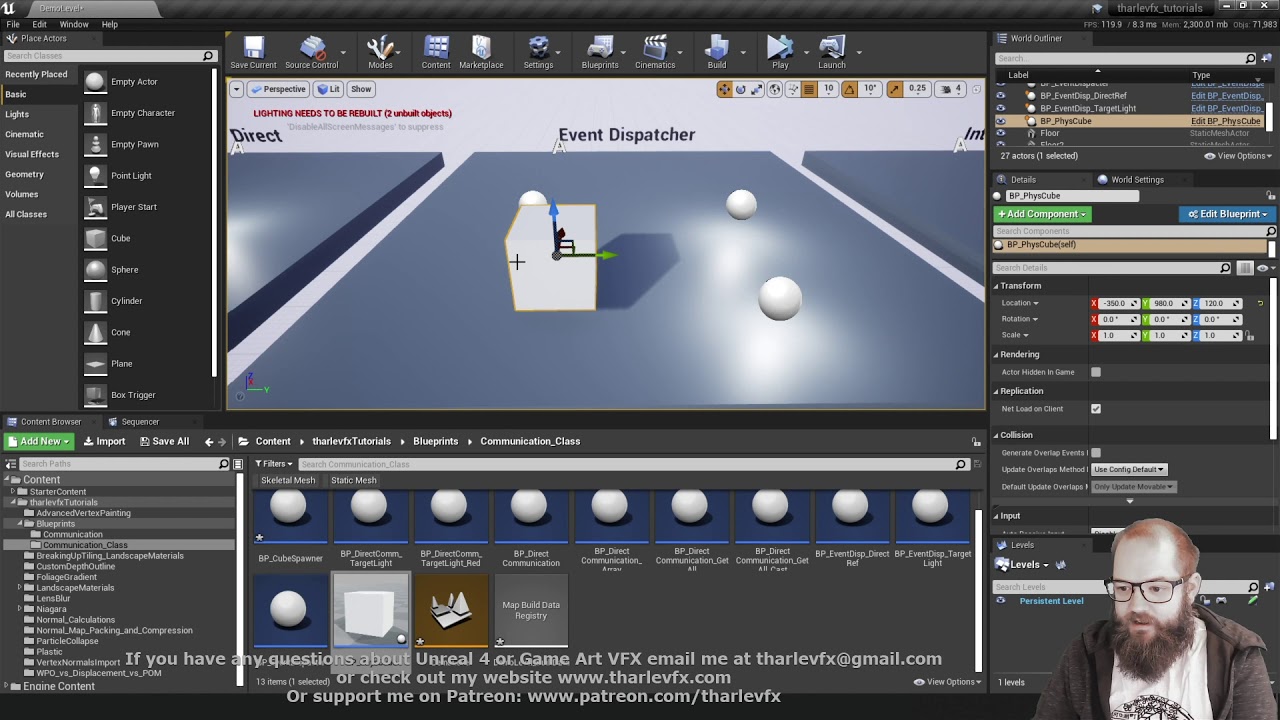This screenshot has height=720, width=1280.
Task: Click the Play toolbar icon
Action: [x=780, y=53]
